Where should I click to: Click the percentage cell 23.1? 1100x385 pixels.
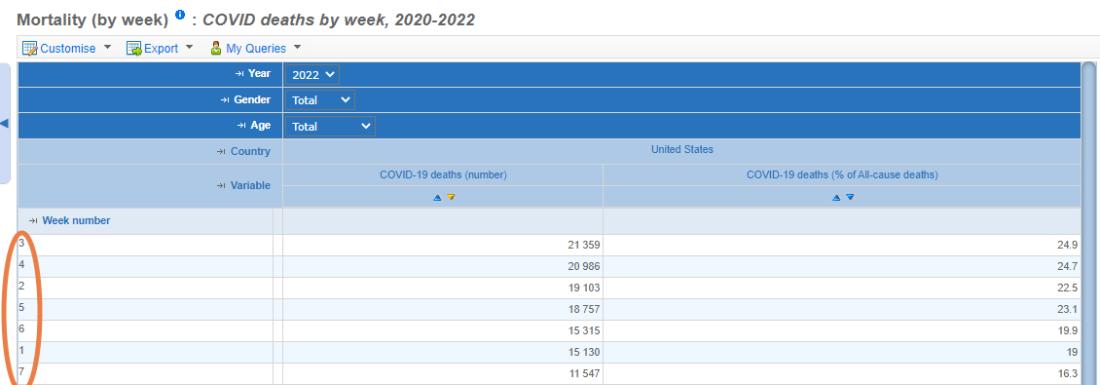pos(842,309)
